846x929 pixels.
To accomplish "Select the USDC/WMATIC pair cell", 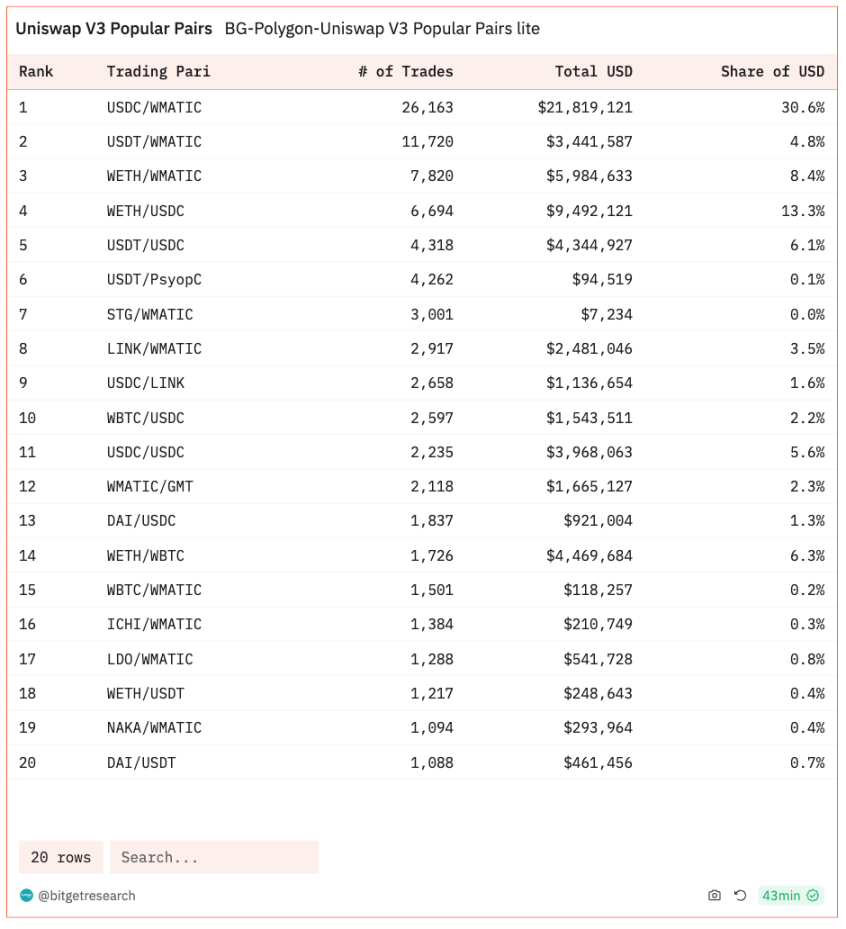I will [154, 107].
